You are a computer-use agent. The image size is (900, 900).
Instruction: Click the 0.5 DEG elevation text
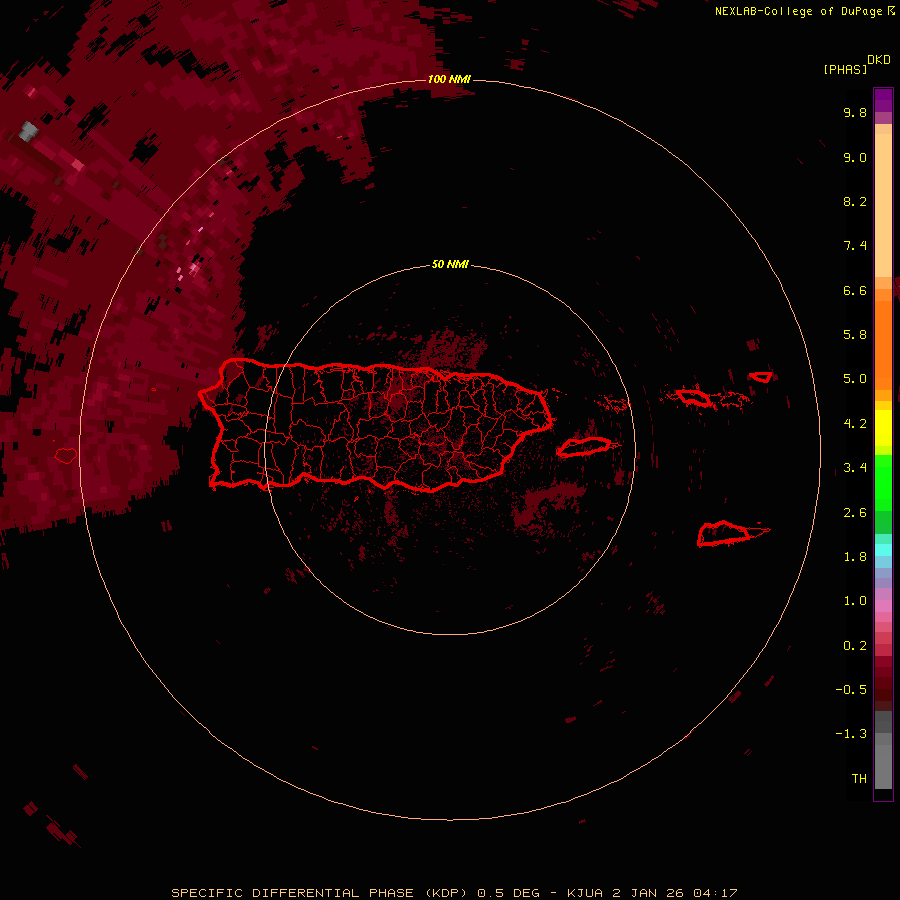[509, 893]
